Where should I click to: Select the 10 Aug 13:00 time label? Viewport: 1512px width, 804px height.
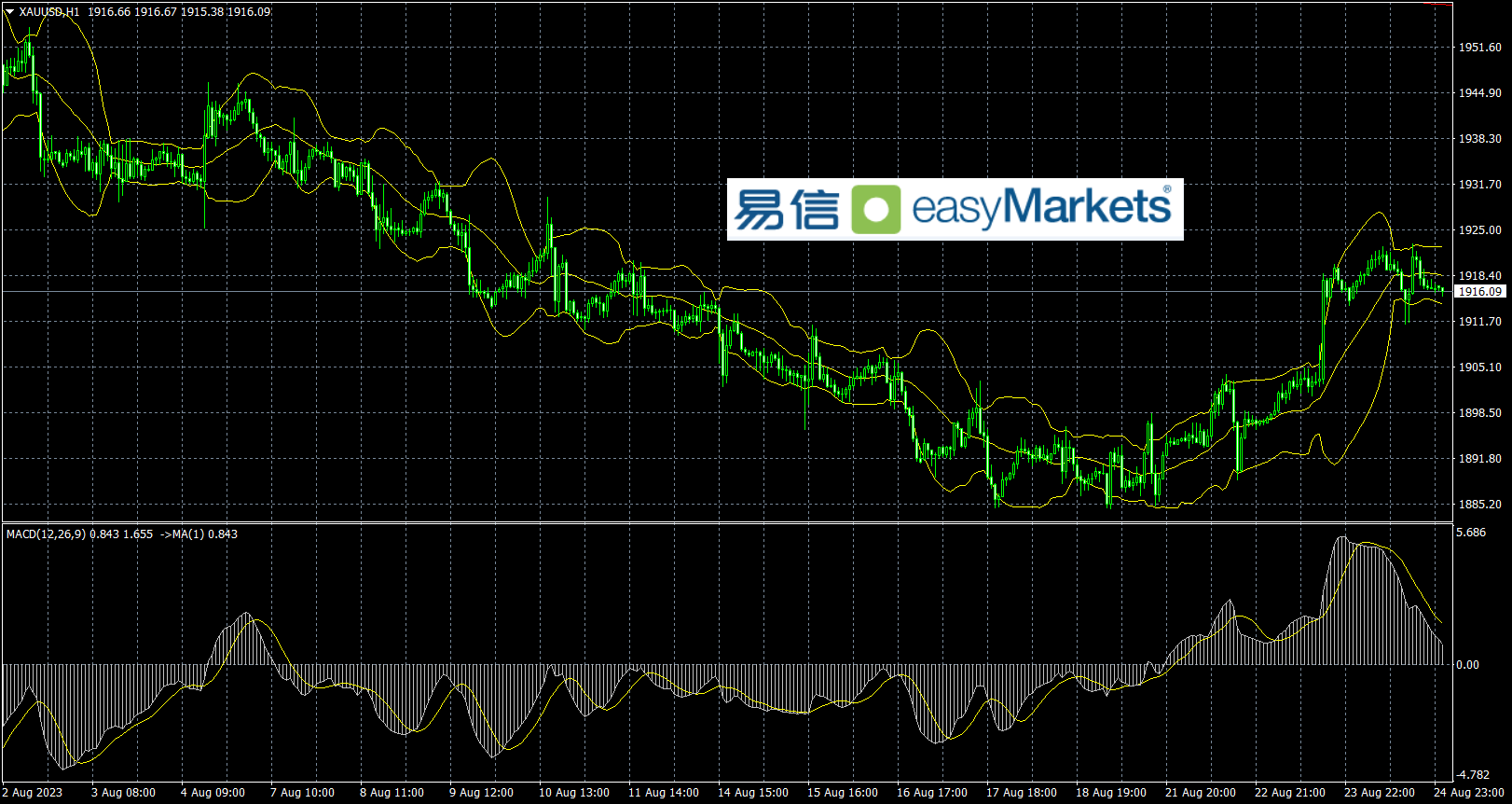[x=574, y=793]
